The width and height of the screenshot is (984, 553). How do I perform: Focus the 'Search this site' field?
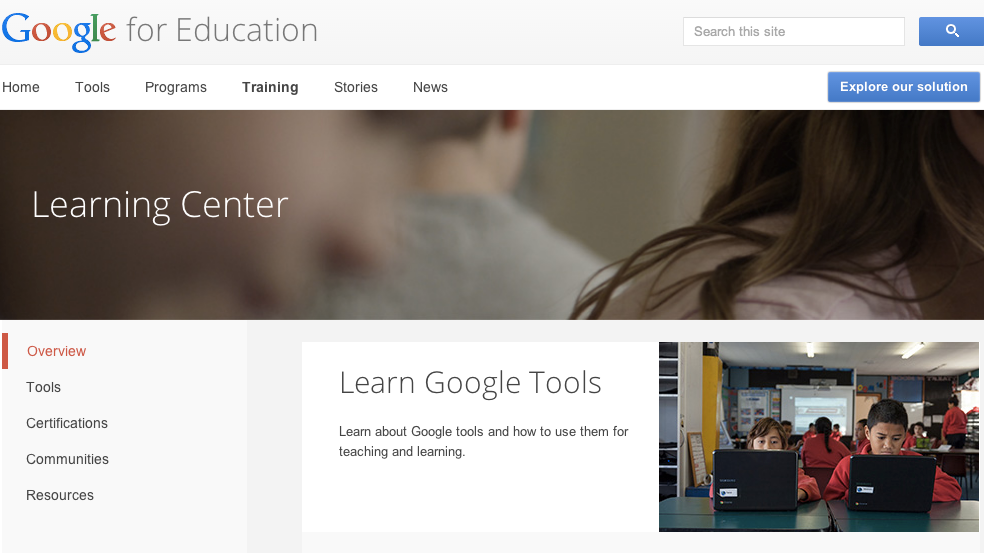[x=793, y=32]
